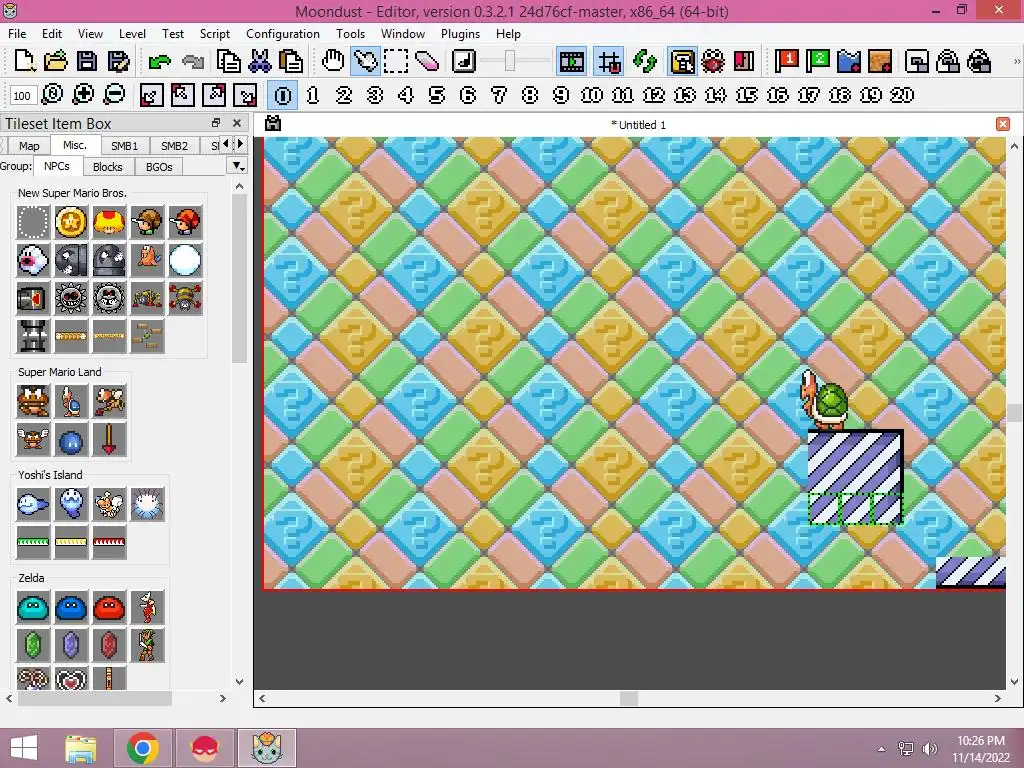Open the Script menu
Image resolution: width=1024 pixels, height=768 pixels.
click(214, 33)
